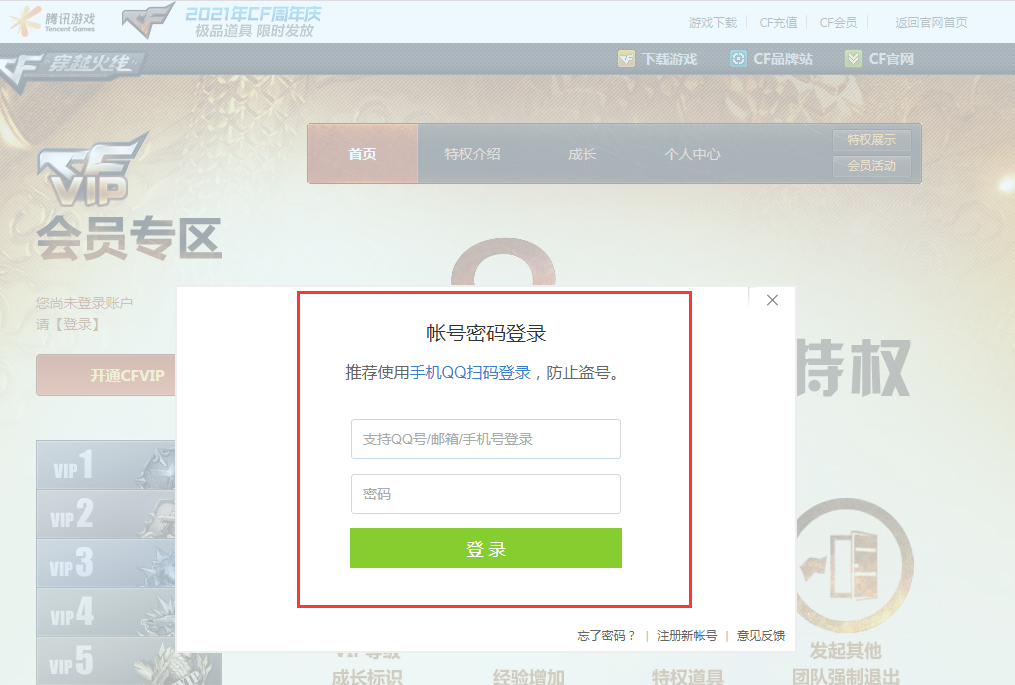The image size is (1015, 685).
Task: Click the 【登录】 link in sidebar
Action: (77, 324)
